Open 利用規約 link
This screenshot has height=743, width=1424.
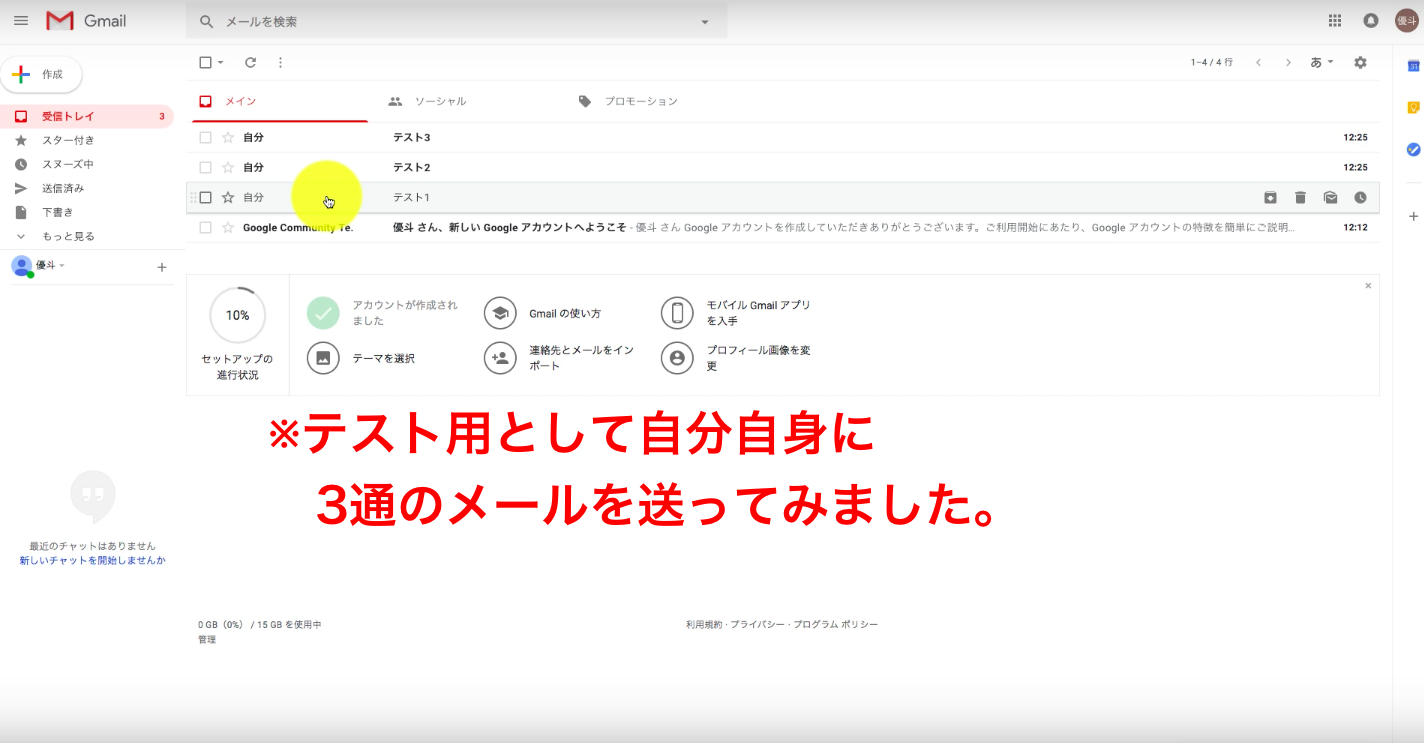[x=704, y=625]
